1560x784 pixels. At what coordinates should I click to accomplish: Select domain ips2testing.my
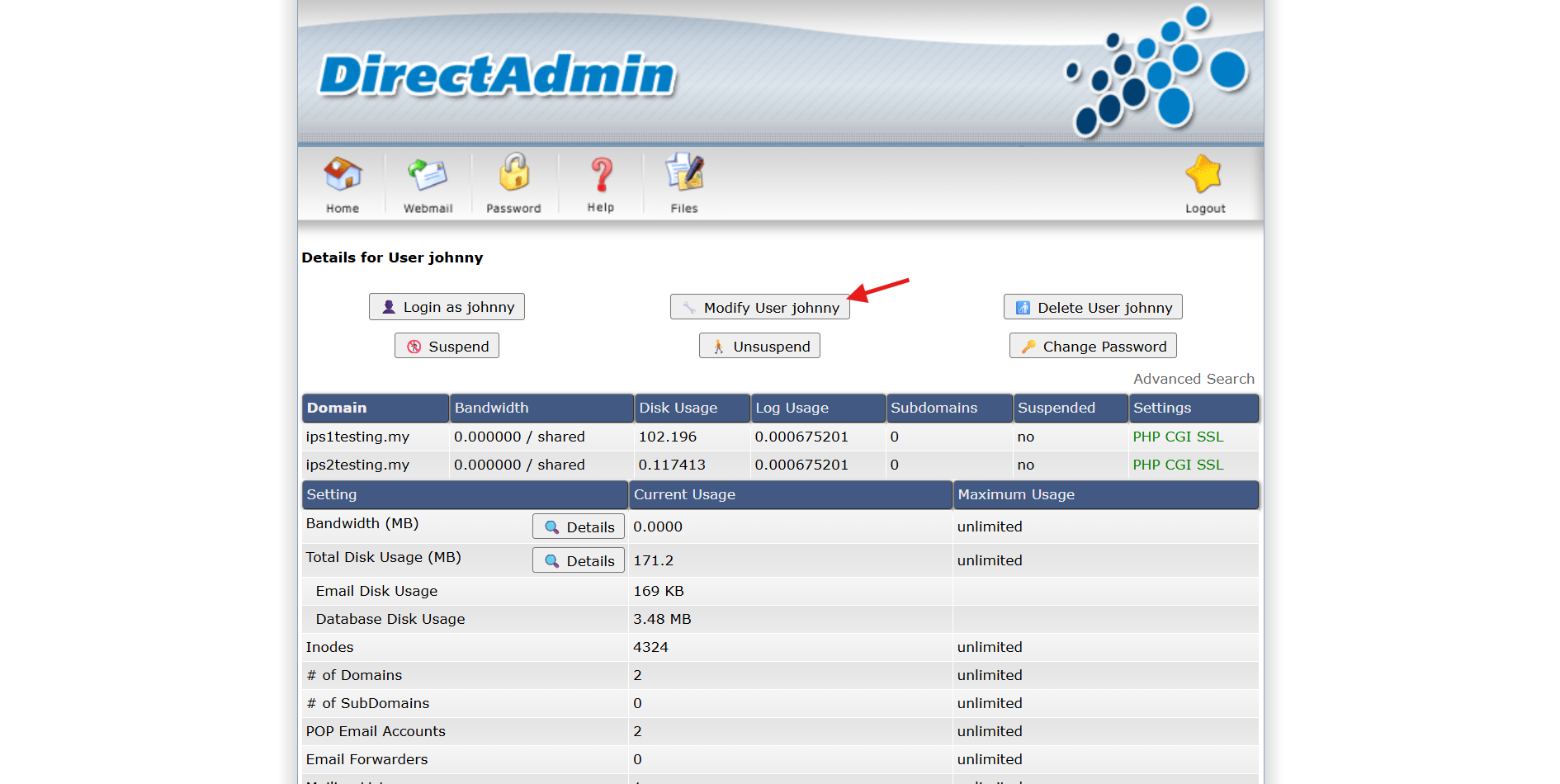click(357, 465)
